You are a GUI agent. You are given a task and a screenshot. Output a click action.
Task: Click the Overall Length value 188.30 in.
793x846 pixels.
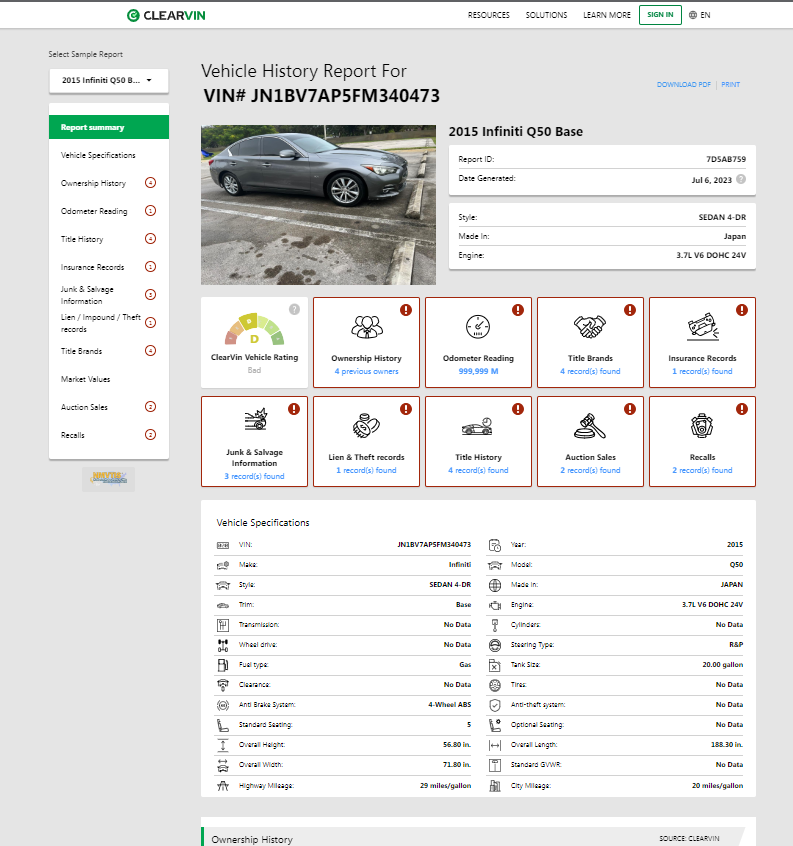(x=727, y=745)
